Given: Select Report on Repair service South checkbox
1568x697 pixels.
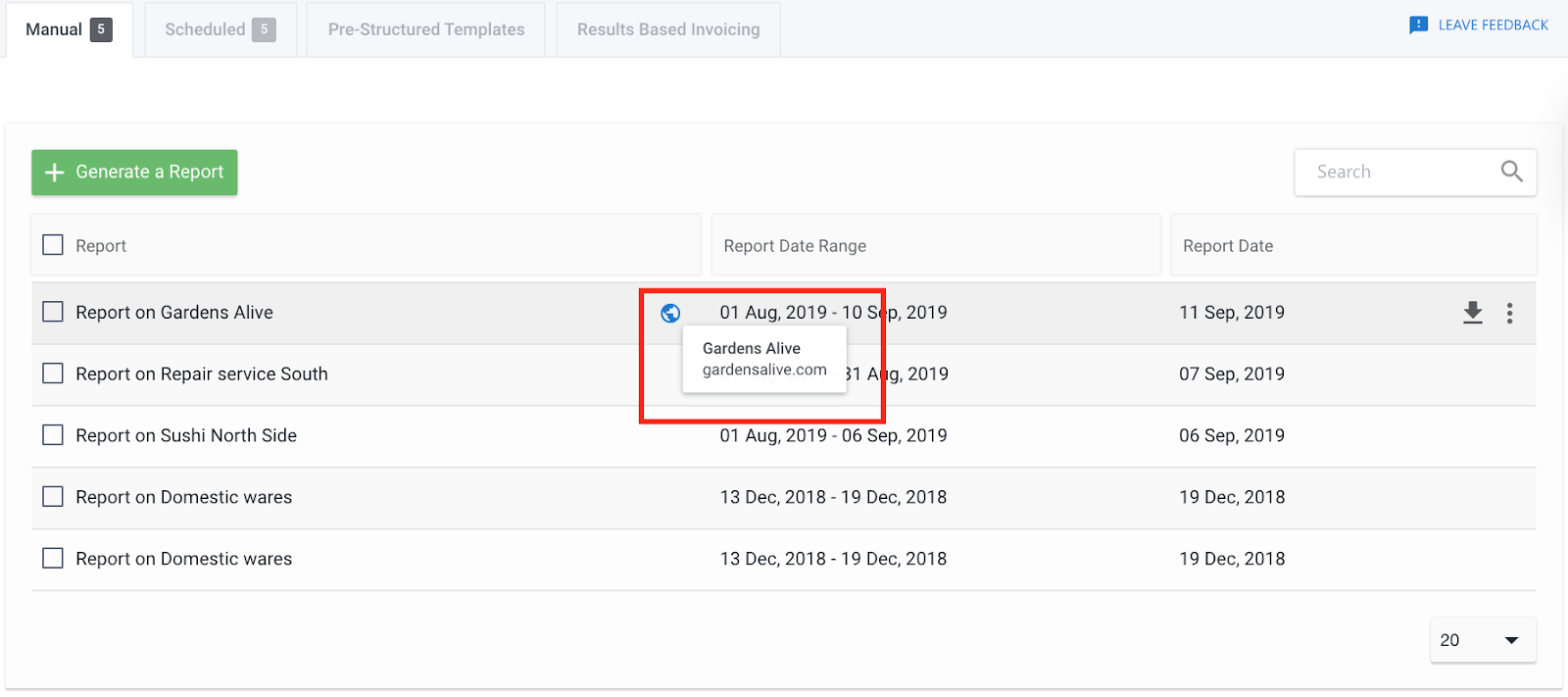Looking at the screenshot, I should tap(53, 373).
